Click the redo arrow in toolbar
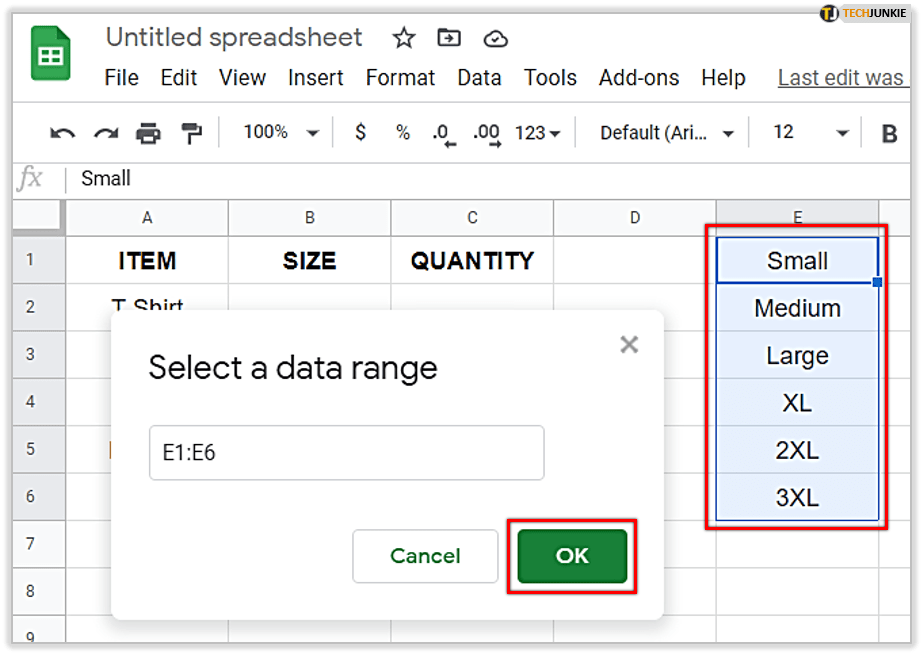923x655 pixels. pos(105,133)
